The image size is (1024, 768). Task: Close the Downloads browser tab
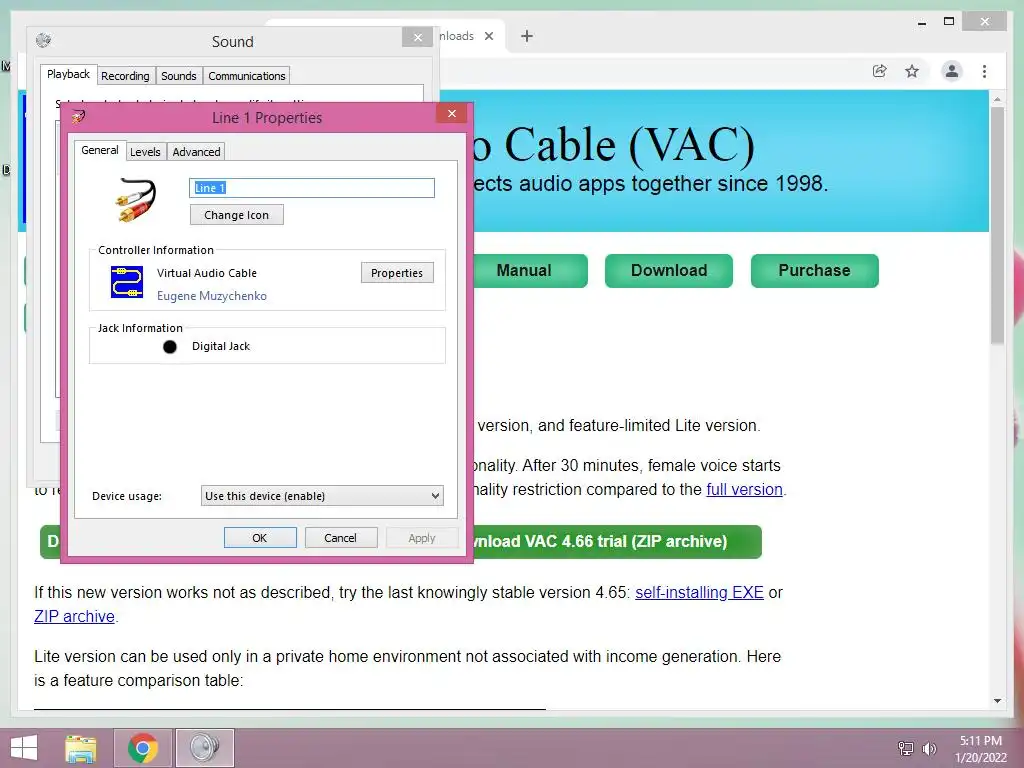488,36
